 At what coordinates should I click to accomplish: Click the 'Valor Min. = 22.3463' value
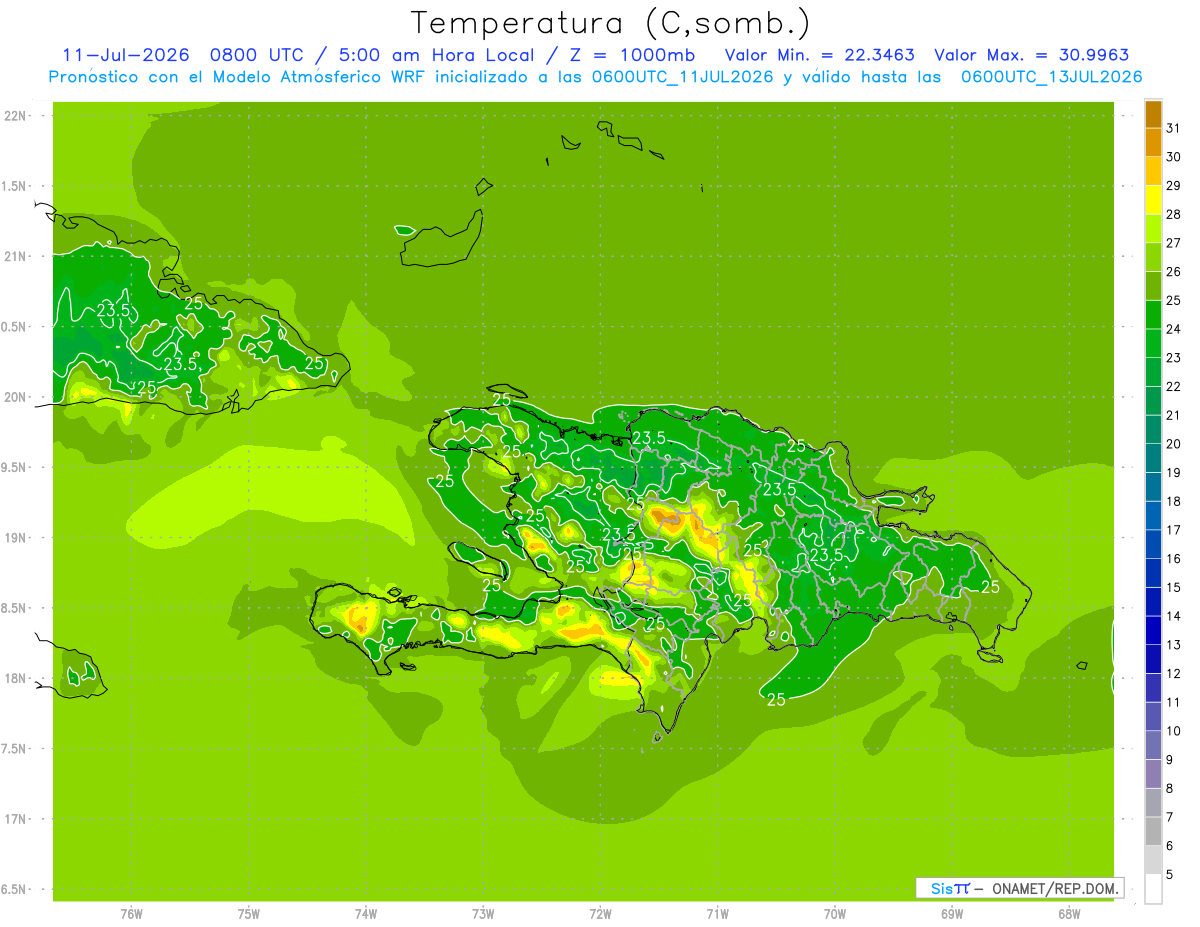point(820,55)
